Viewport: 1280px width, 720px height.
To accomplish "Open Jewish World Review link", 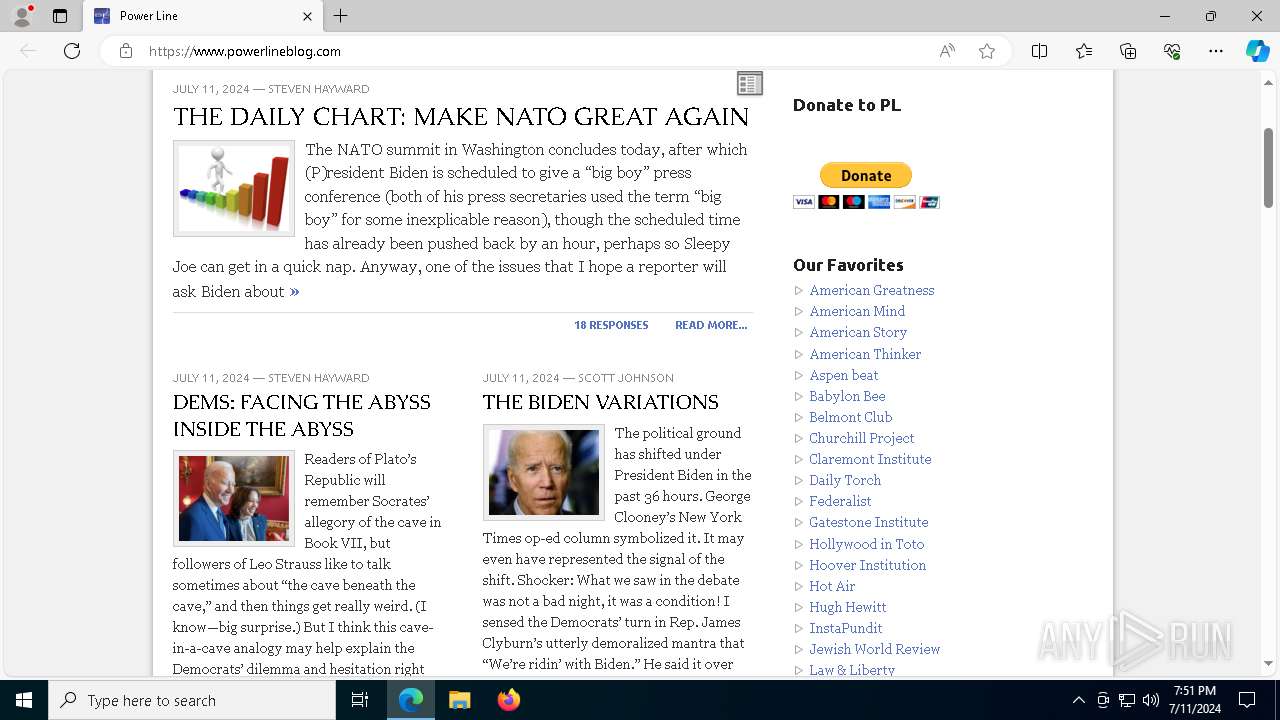I will (x=875, y=649).
